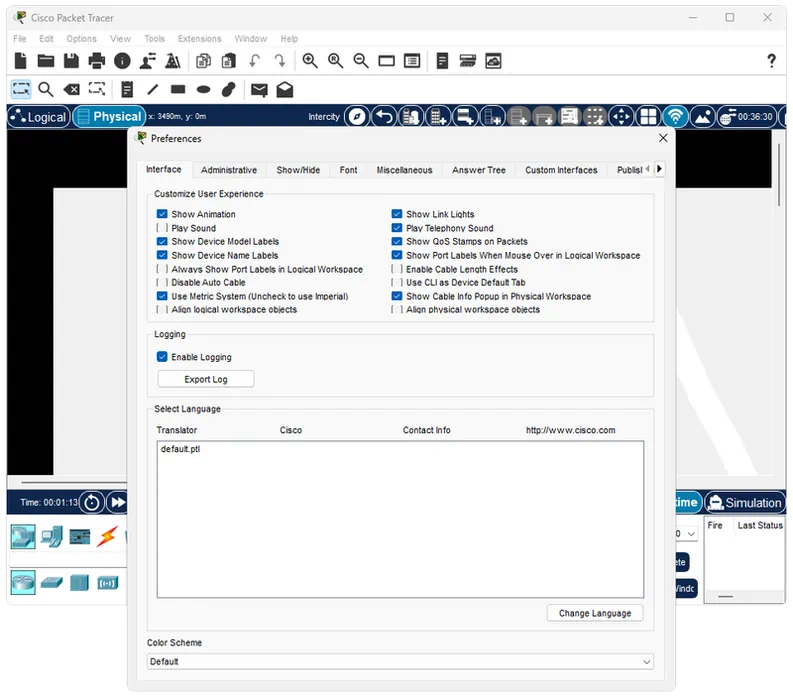Toggle Show Device Model Labels
The width and height of the screenshot is (793, 700).
(162, 242)
